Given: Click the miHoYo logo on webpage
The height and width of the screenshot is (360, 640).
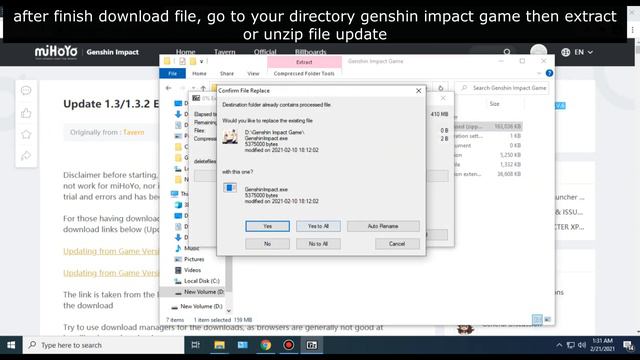Looking at the screenshot, I should (56, 52).
